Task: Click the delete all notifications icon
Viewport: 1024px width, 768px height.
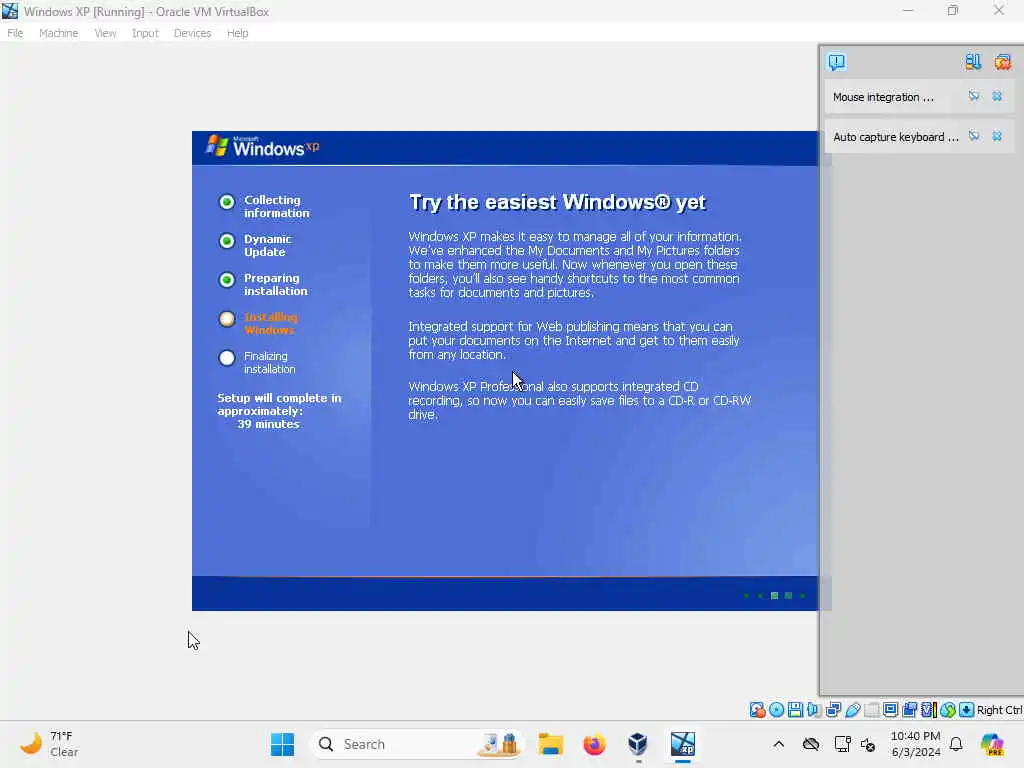Action: coord(1002,62)
